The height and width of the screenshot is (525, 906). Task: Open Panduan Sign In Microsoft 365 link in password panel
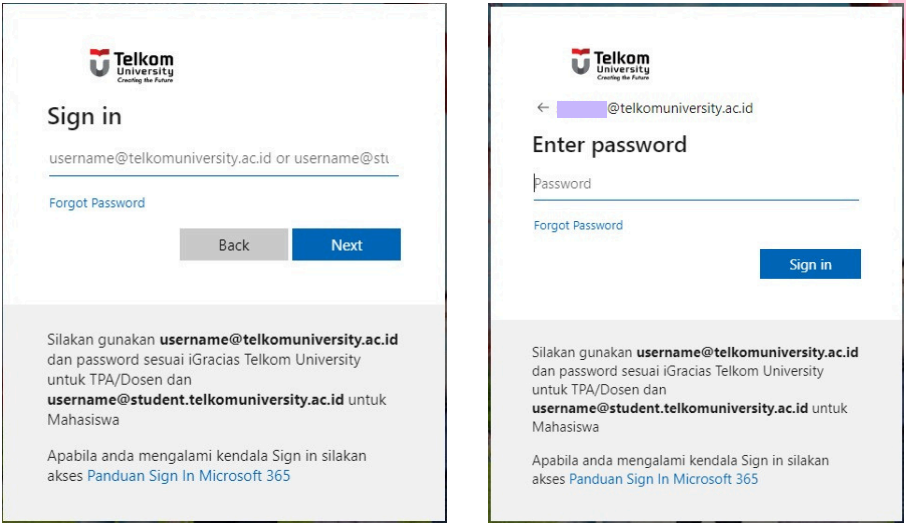point(664,480)
